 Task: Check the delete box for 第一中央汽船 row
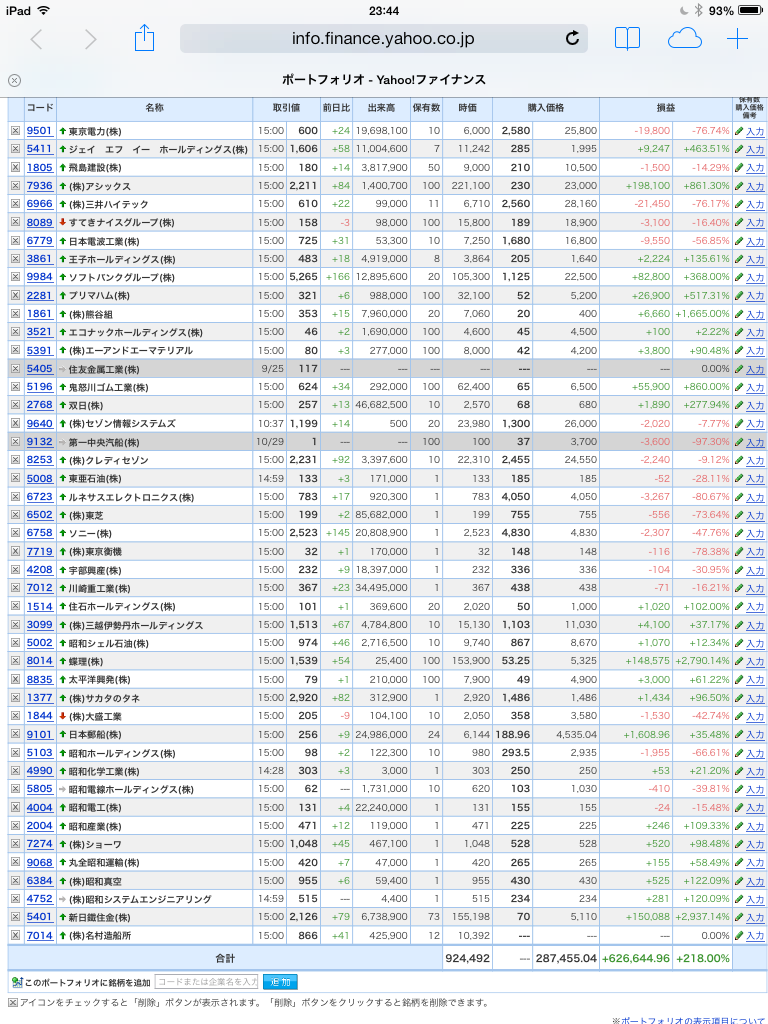tap(15, 442)
